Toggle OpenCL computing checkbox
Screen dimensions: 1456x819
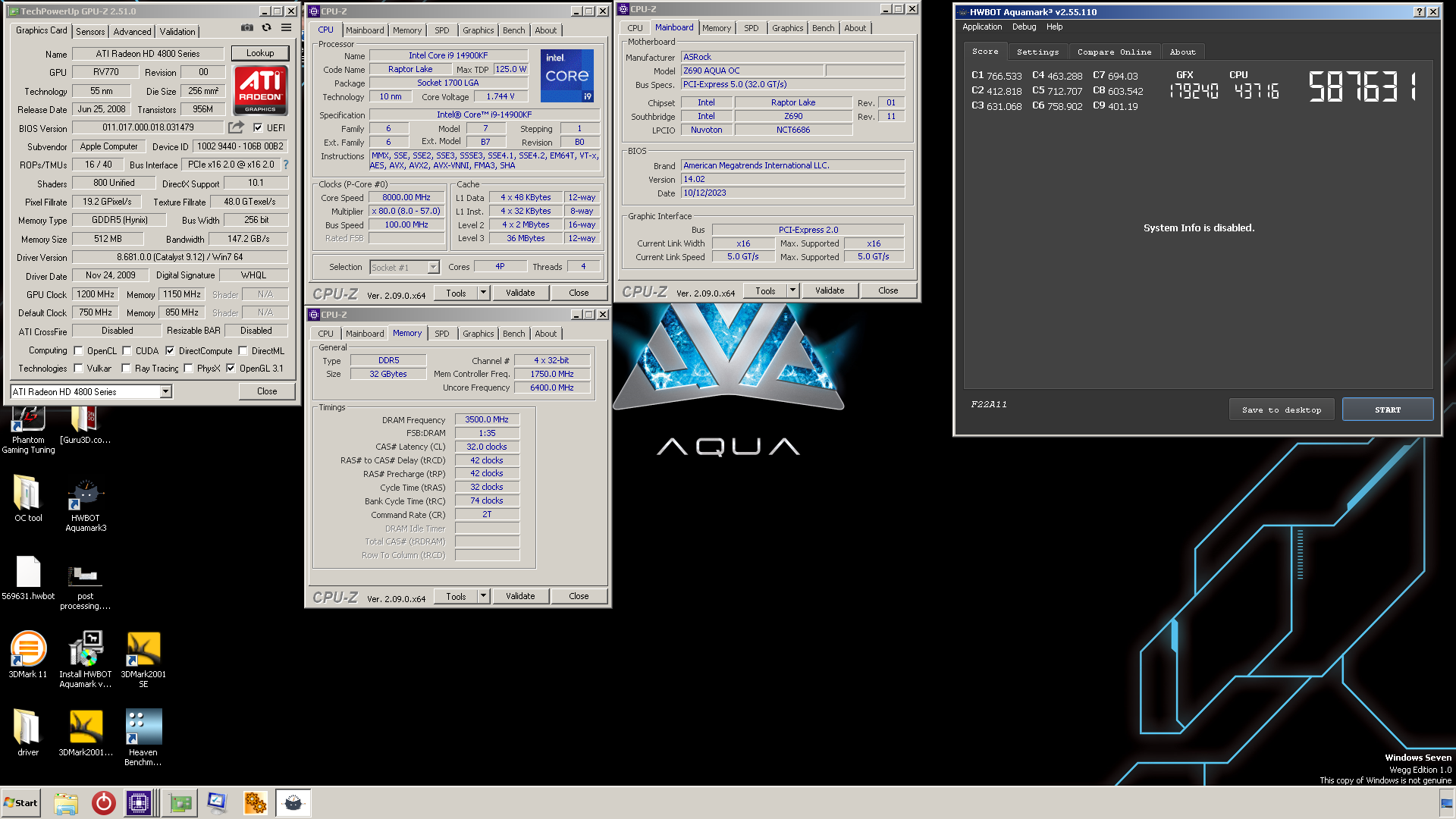click(78, 351)
